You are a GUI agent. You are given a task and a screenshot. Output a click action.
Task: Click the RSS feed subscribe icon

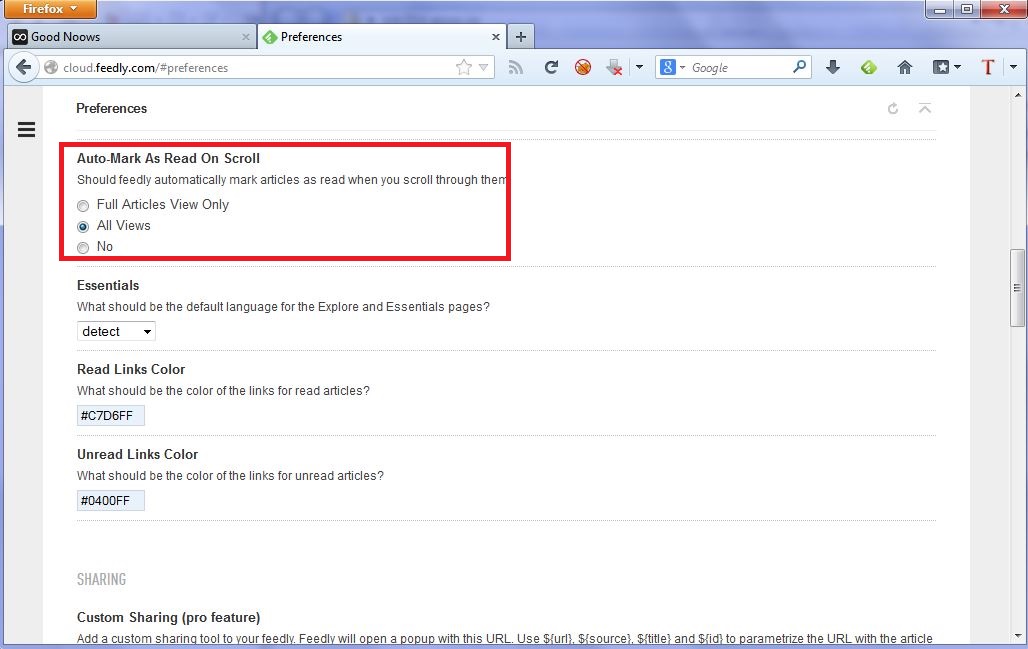(x=516, y=68)
